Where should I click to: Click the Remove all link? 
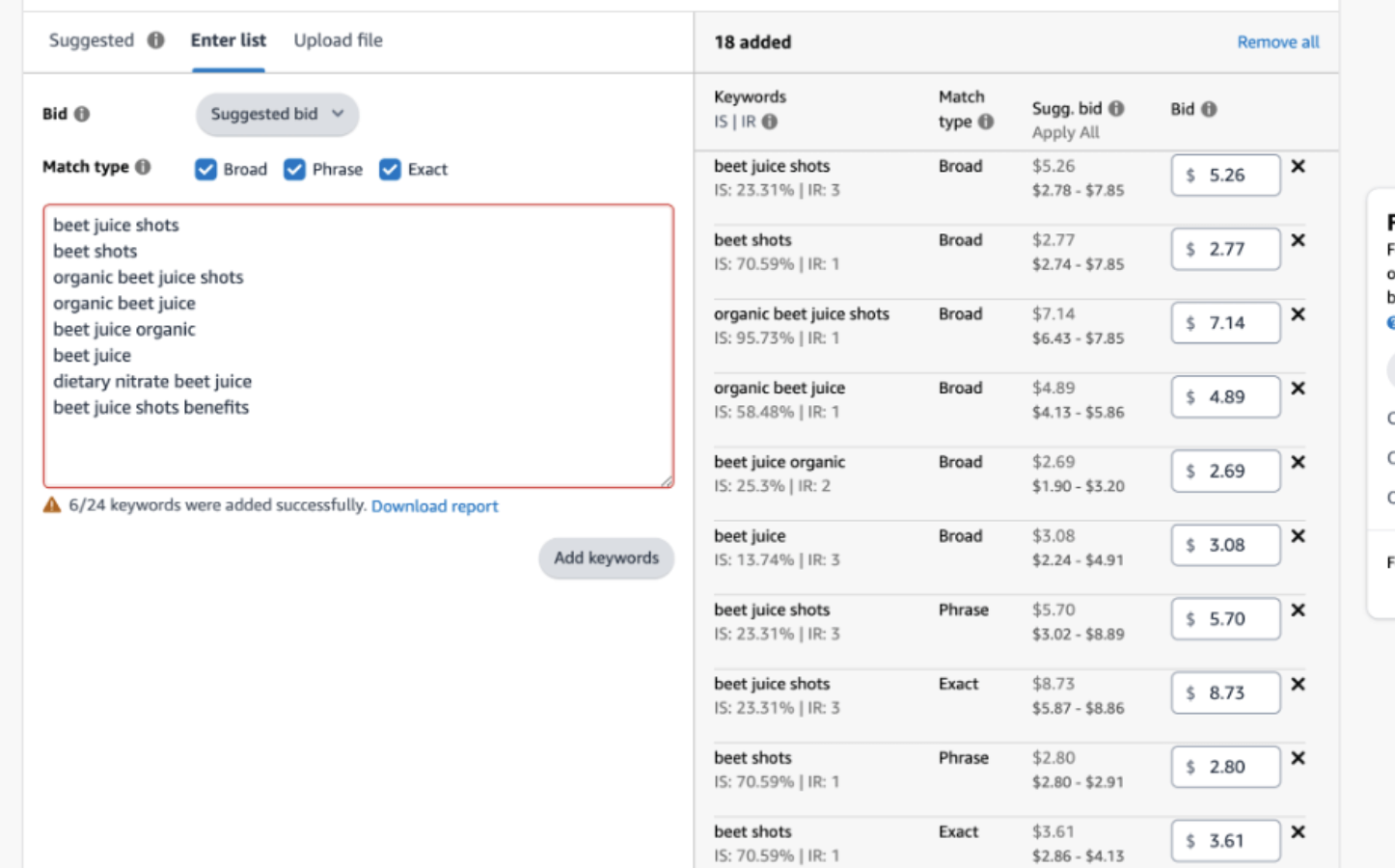(1277, 42)
